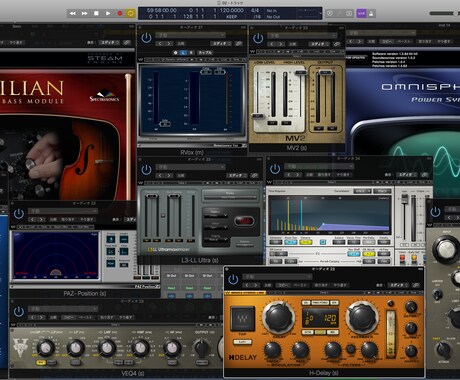Go to previous preset in the RVox window
The height and width of the screenshot is (380, 460).
coord(160,44)
